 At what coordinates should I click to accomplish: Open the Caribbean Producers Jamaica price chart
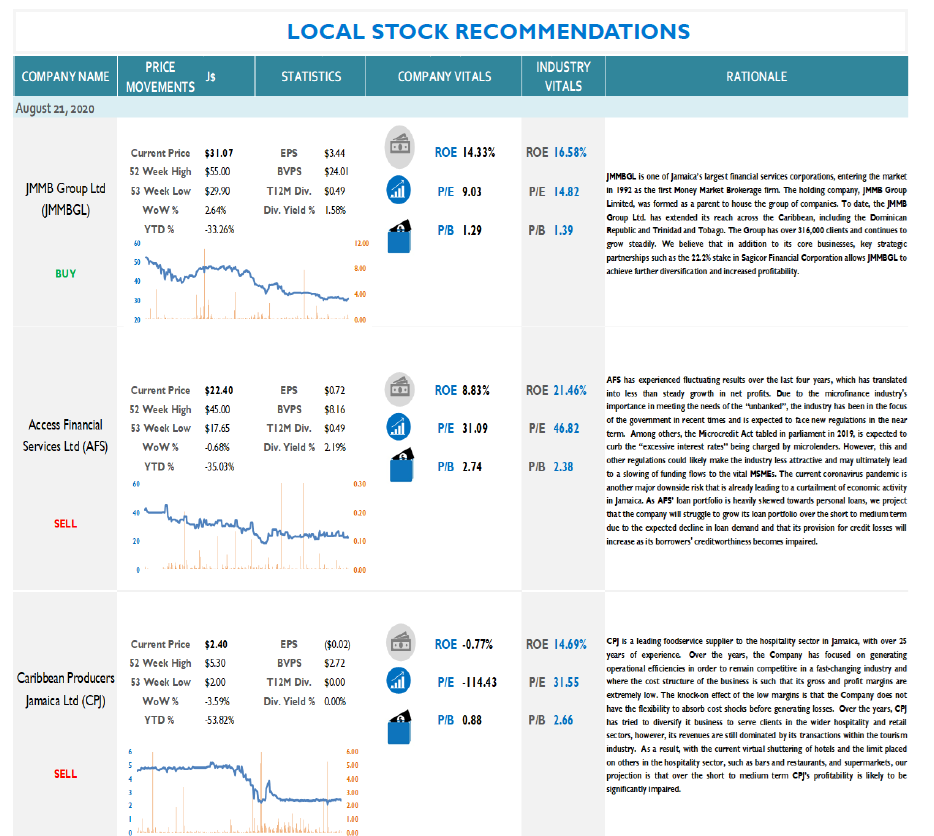coord(243,791)
